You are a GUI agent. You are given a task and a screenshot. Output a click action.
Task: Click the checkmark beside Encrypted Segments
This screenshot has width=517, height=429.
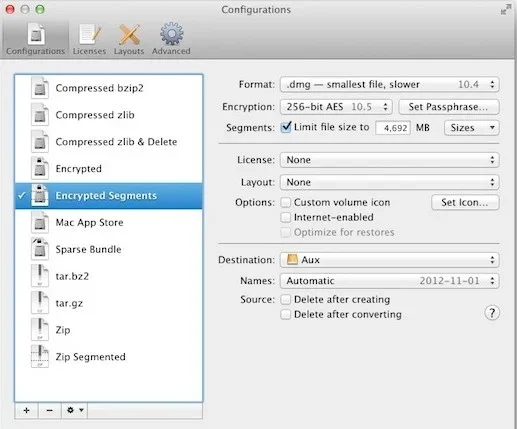[22, 195]
